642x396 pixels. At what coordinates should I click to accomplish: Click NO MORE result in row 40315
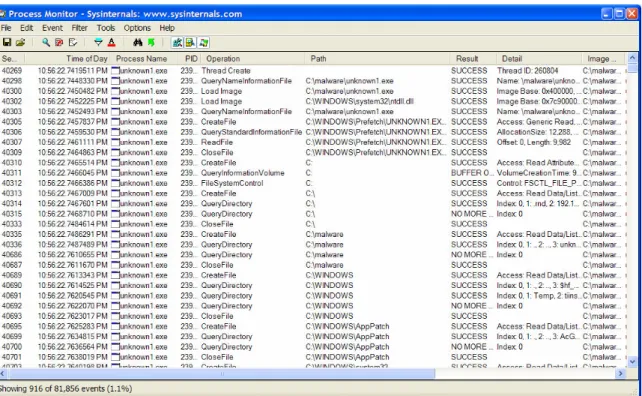[472, 214]
